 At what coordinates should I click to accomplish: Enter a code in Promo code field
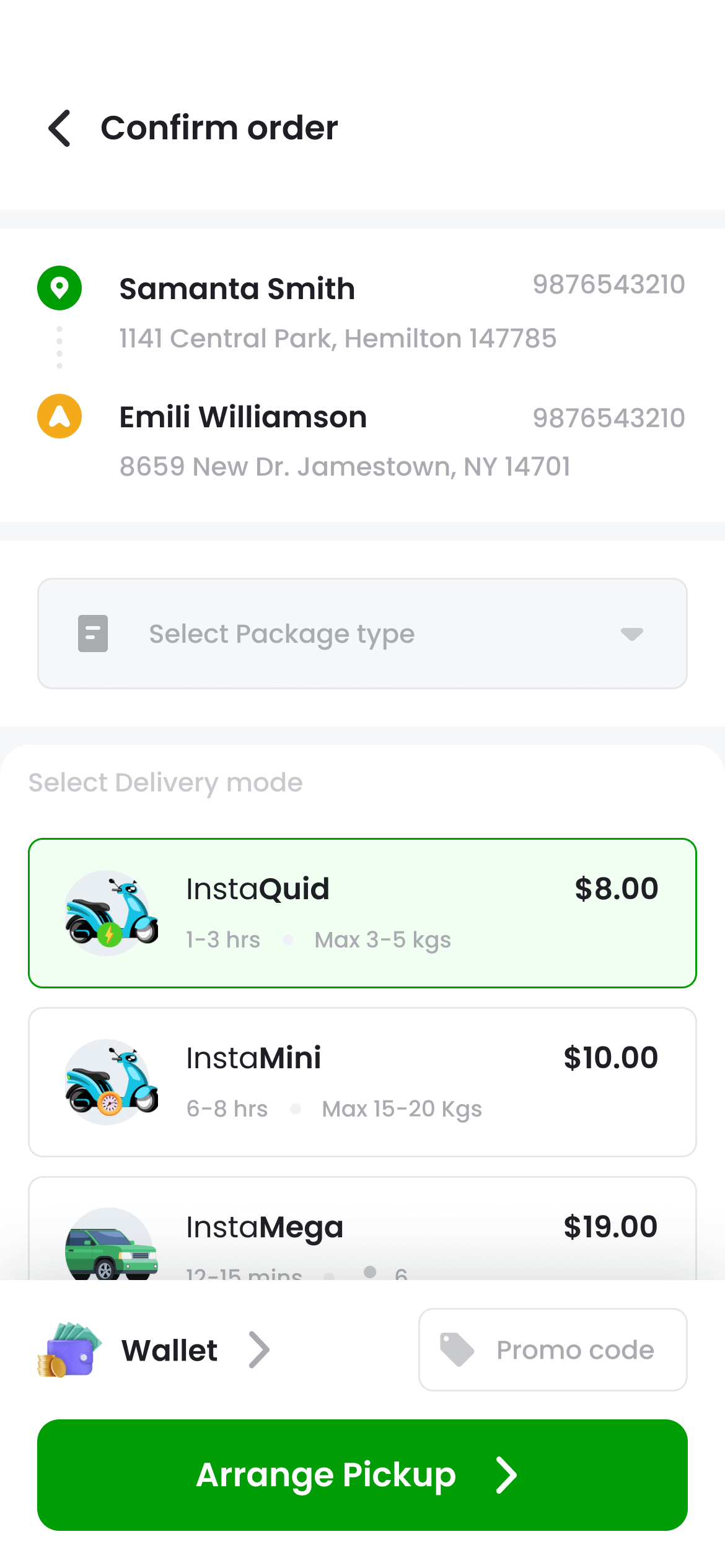(574, 1350)
